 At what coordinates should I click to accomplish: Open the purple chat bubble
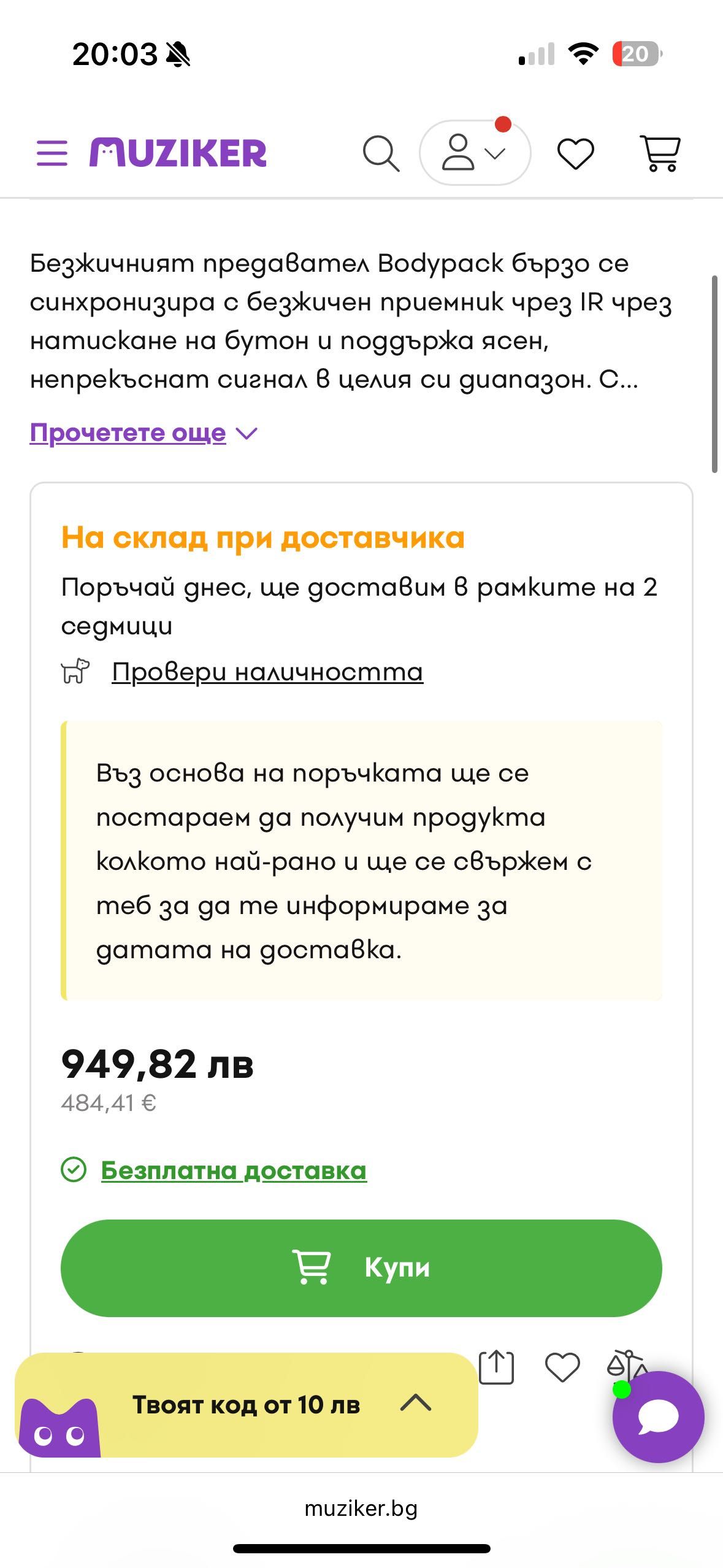(658, 1416)
